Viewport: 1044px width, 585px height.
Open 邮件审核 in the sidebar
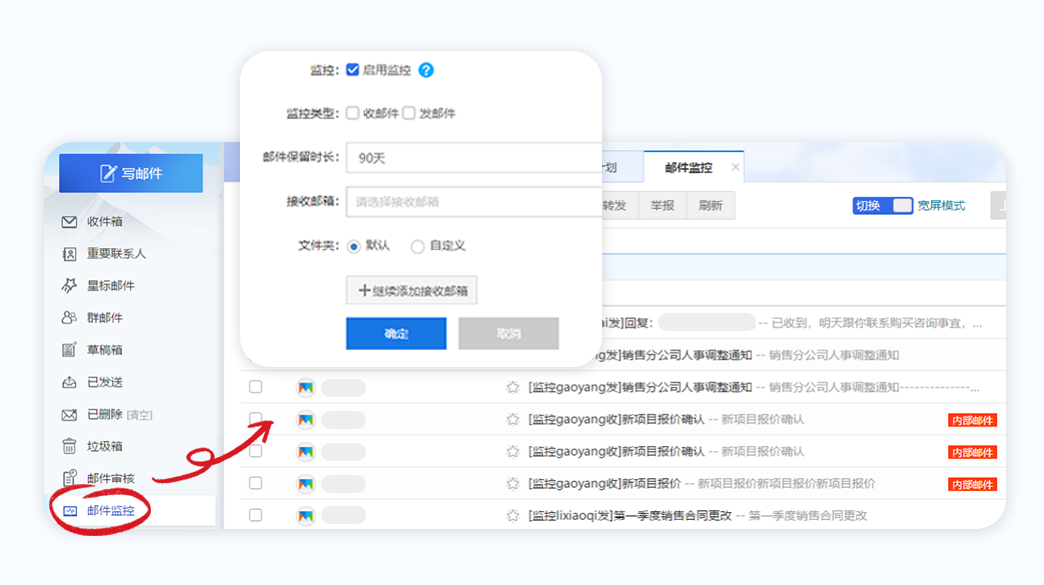[110, 478]
